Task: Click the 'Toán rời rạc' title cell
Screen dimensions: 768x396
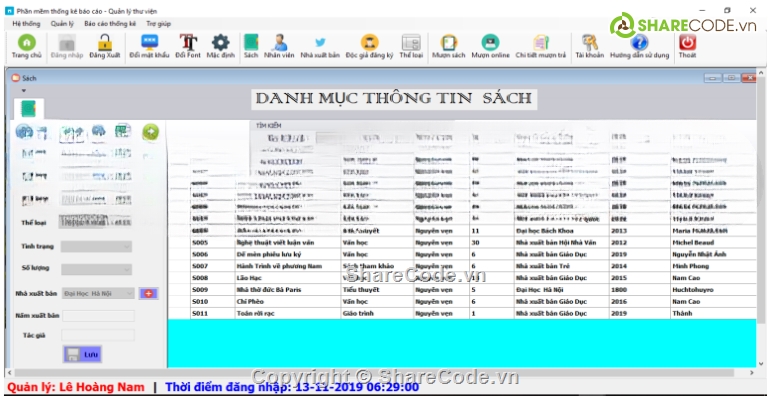Action: (288, 313)
